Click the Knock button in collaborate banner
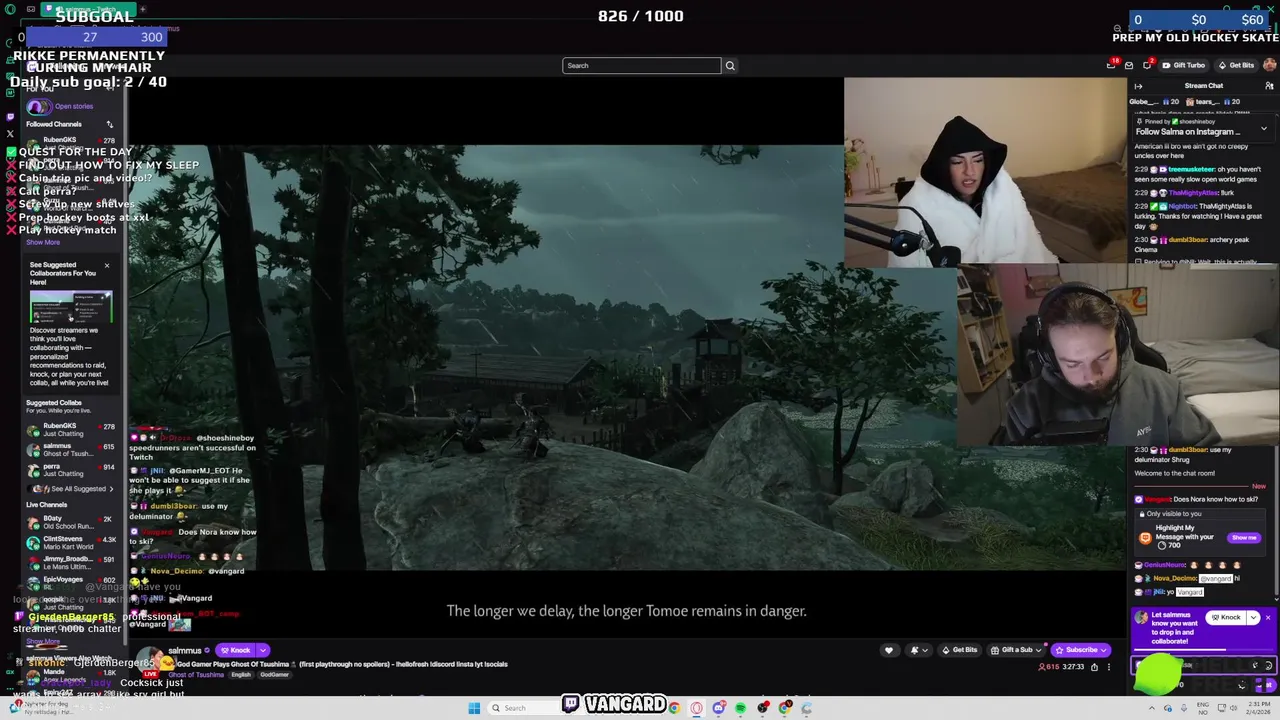 click(1224, 617)
